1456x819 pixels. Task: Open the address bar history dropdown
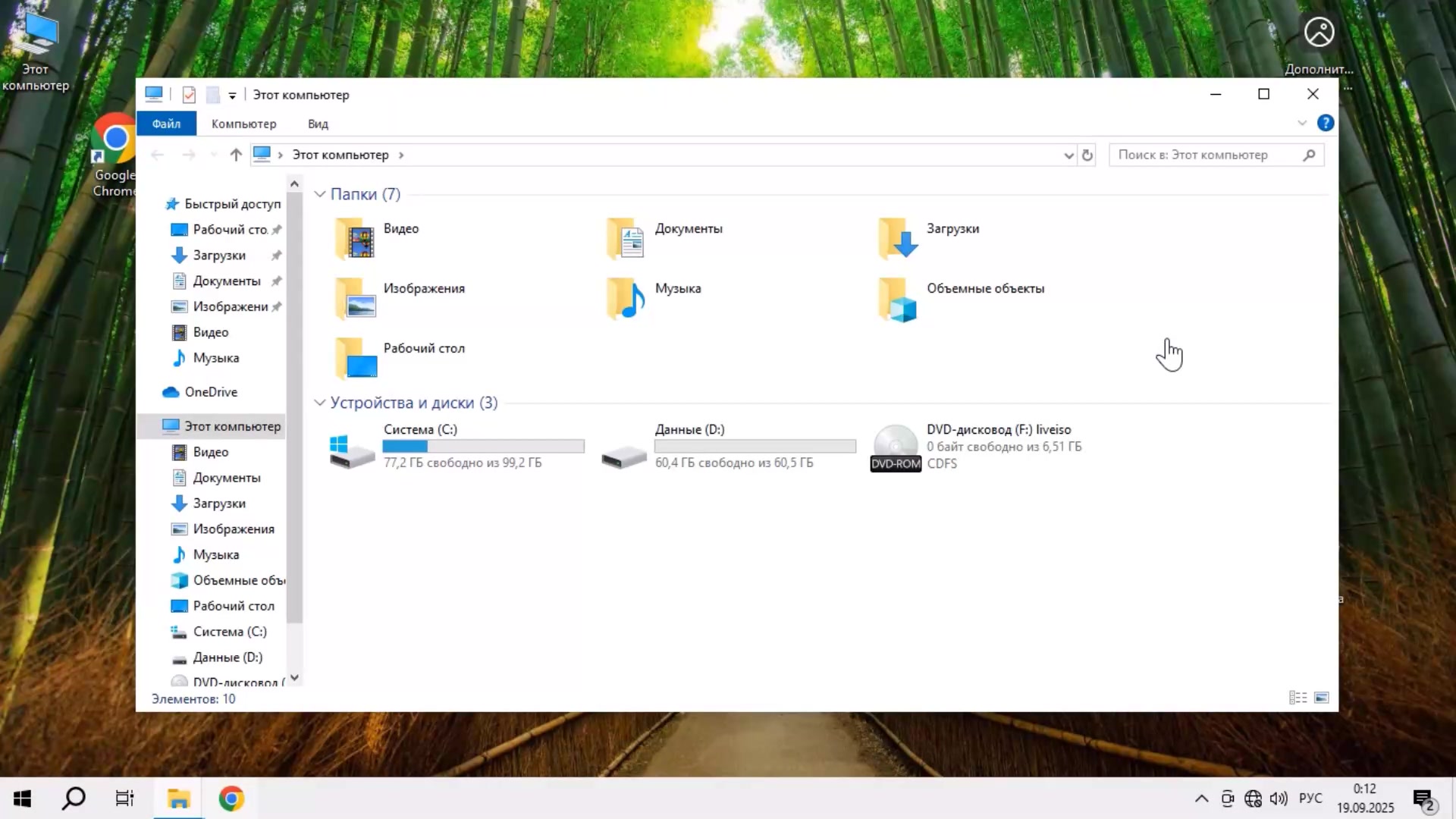coord(1068,155)
